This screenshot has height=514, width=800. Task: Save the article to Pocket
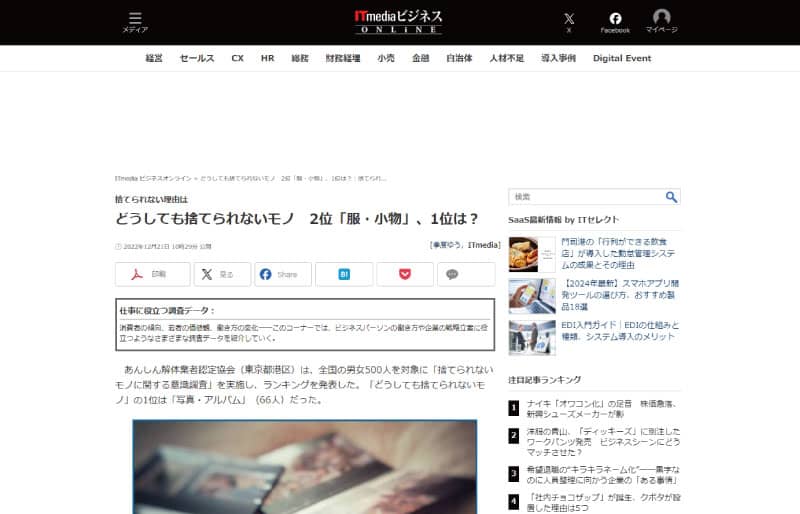click(x=405, y=274)
